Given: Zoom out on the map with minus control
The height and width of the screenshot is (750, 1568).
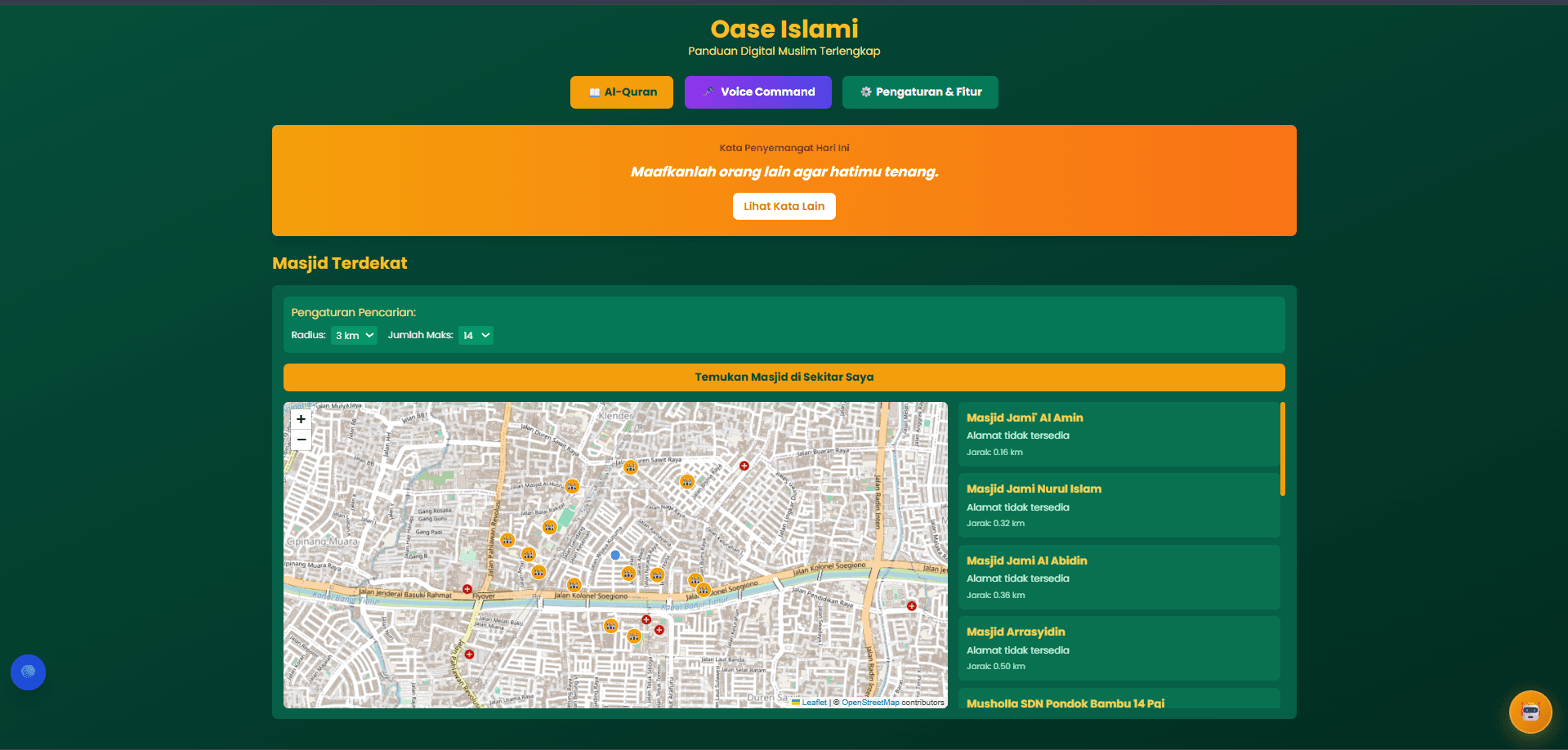Looking at the screenshot, I should click(x=300, y=440).
